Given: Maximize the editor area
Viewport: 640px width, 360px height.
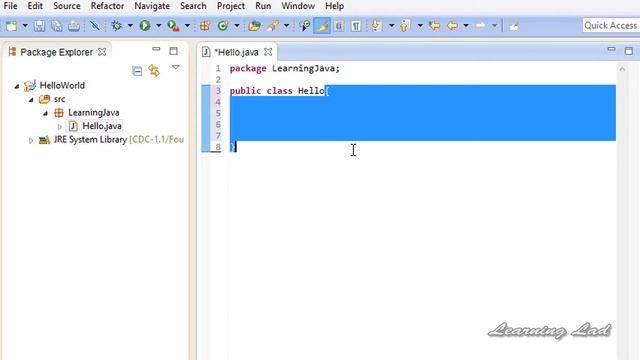Looking at the screenshot, I should pos(629,51).
